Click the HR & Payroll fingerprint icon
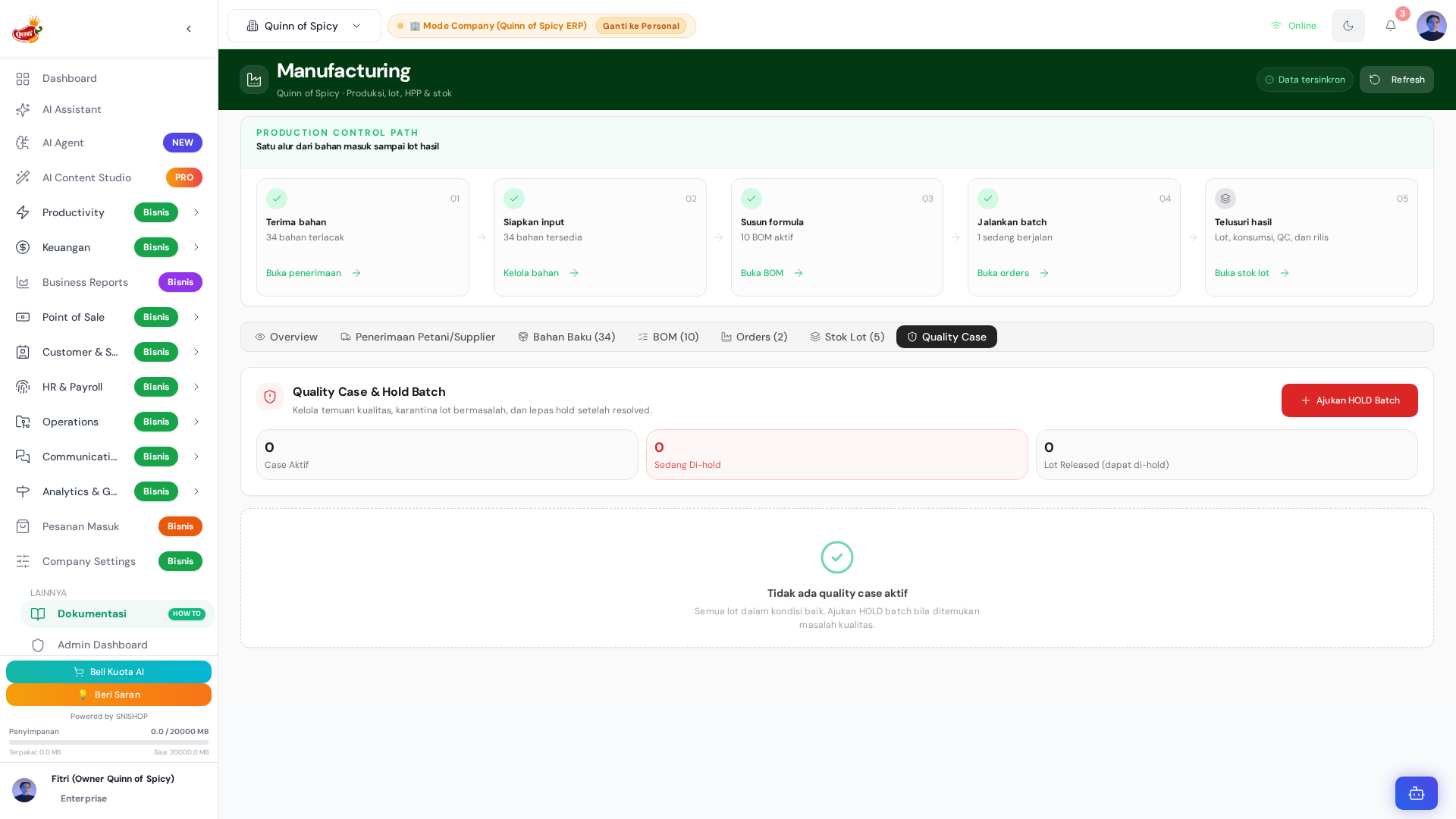The height and width of the screenshot is (819, 1456). pyautogui.click(x=23, y=387)
